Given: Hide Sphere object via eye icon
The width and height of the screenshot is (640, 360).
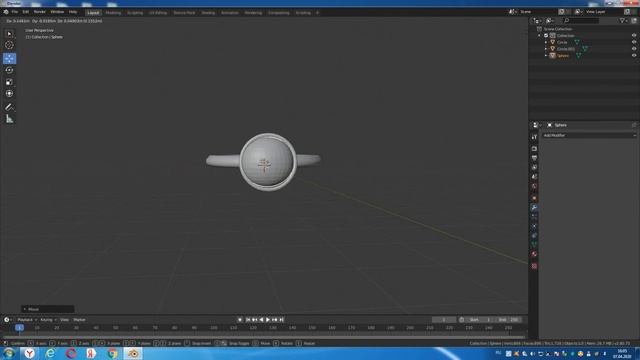Looking at the screenshot, I should 634,56.
